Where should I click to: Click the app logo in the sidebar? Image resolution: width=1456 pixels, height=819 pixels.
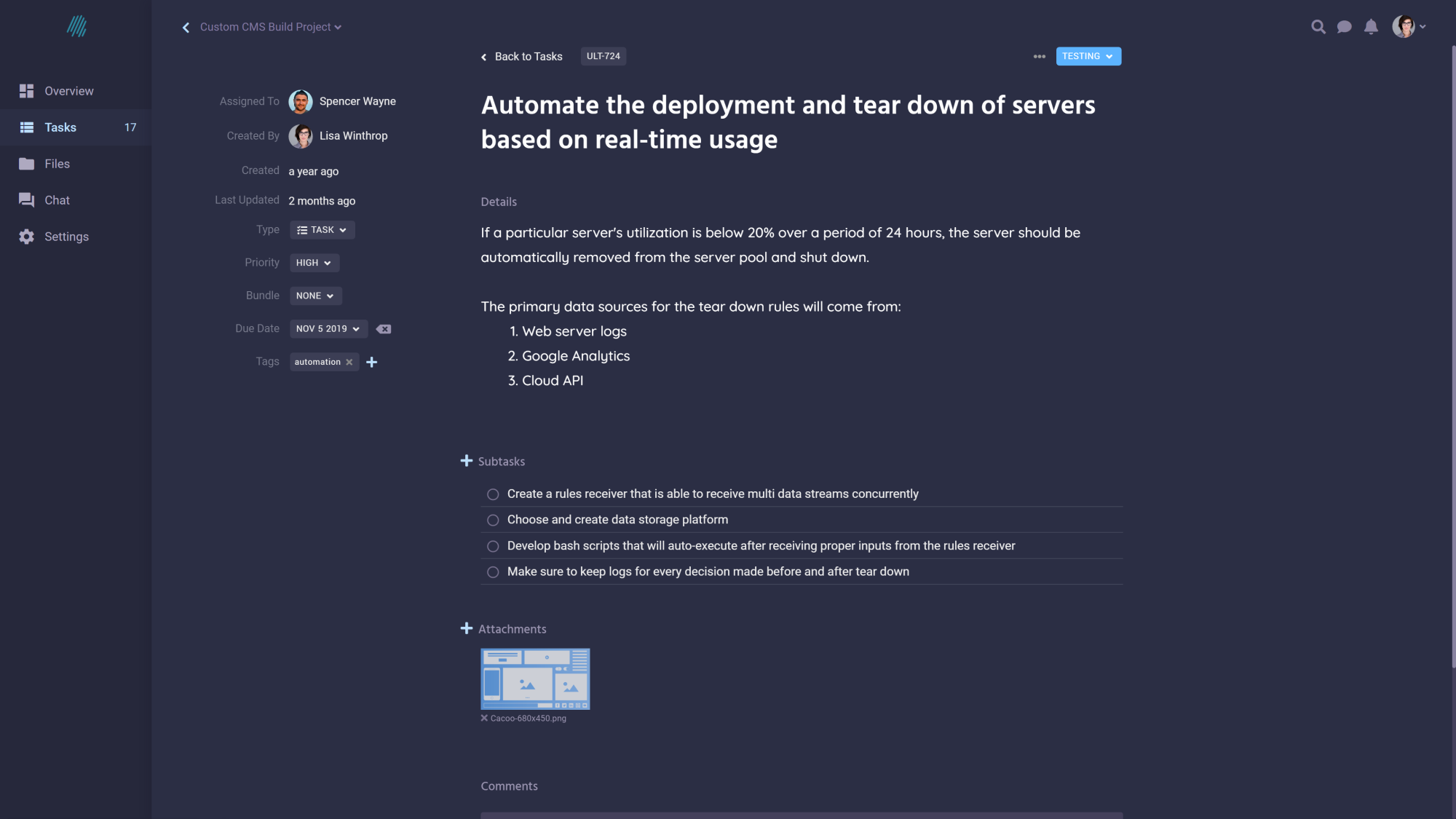point(76,27)
